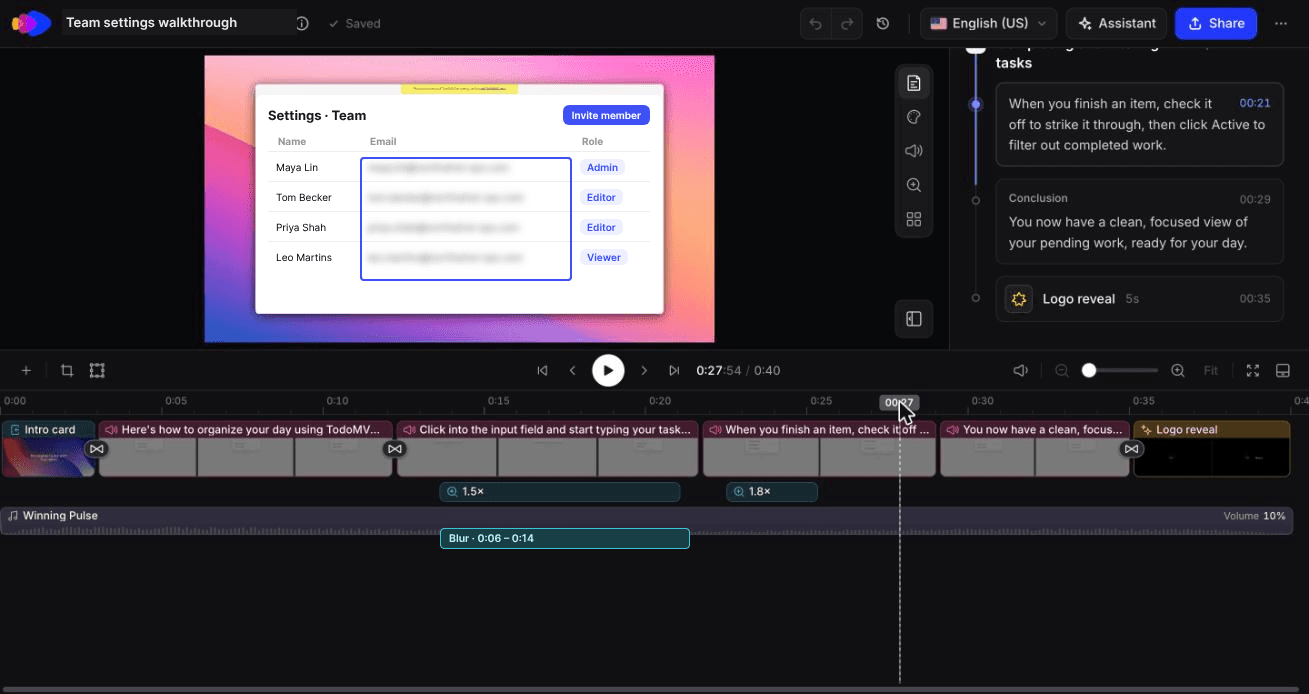Click the app logo in top-left
This screenshot has height=694, width=1309.
31,23
